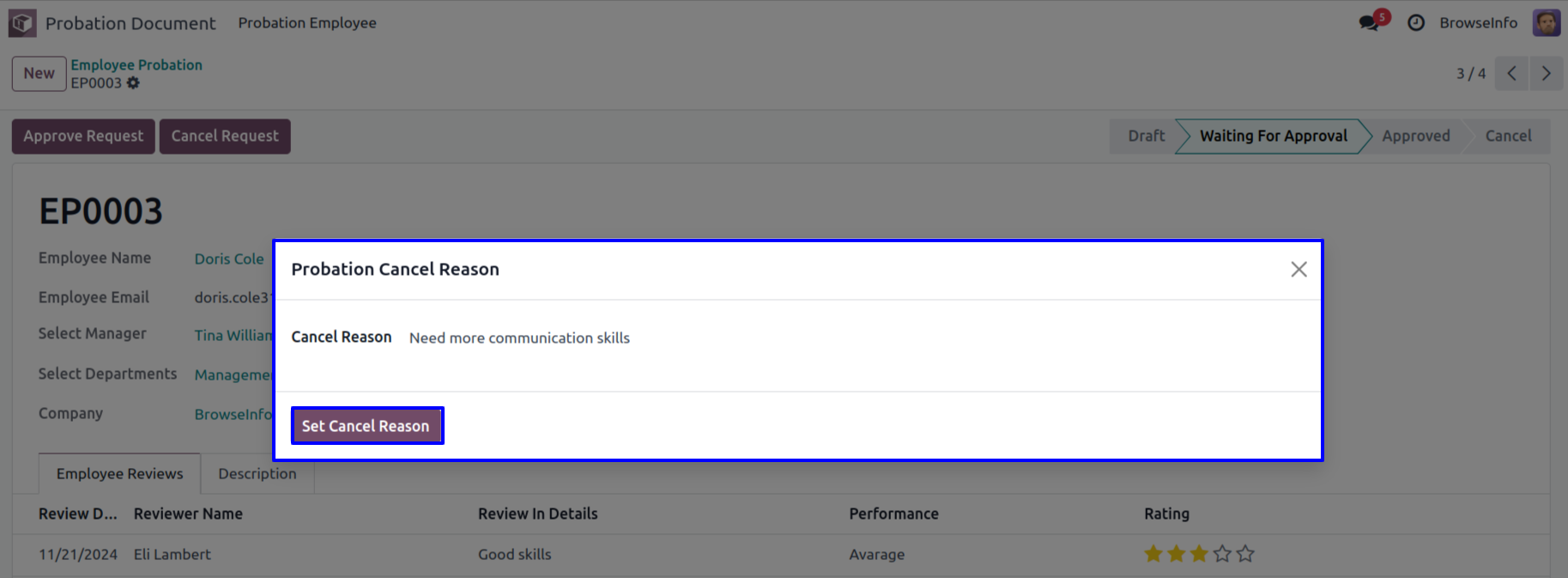Go to the next record arrow
The height and width of the screenshot is (578, 1568).
point(1546,74)
